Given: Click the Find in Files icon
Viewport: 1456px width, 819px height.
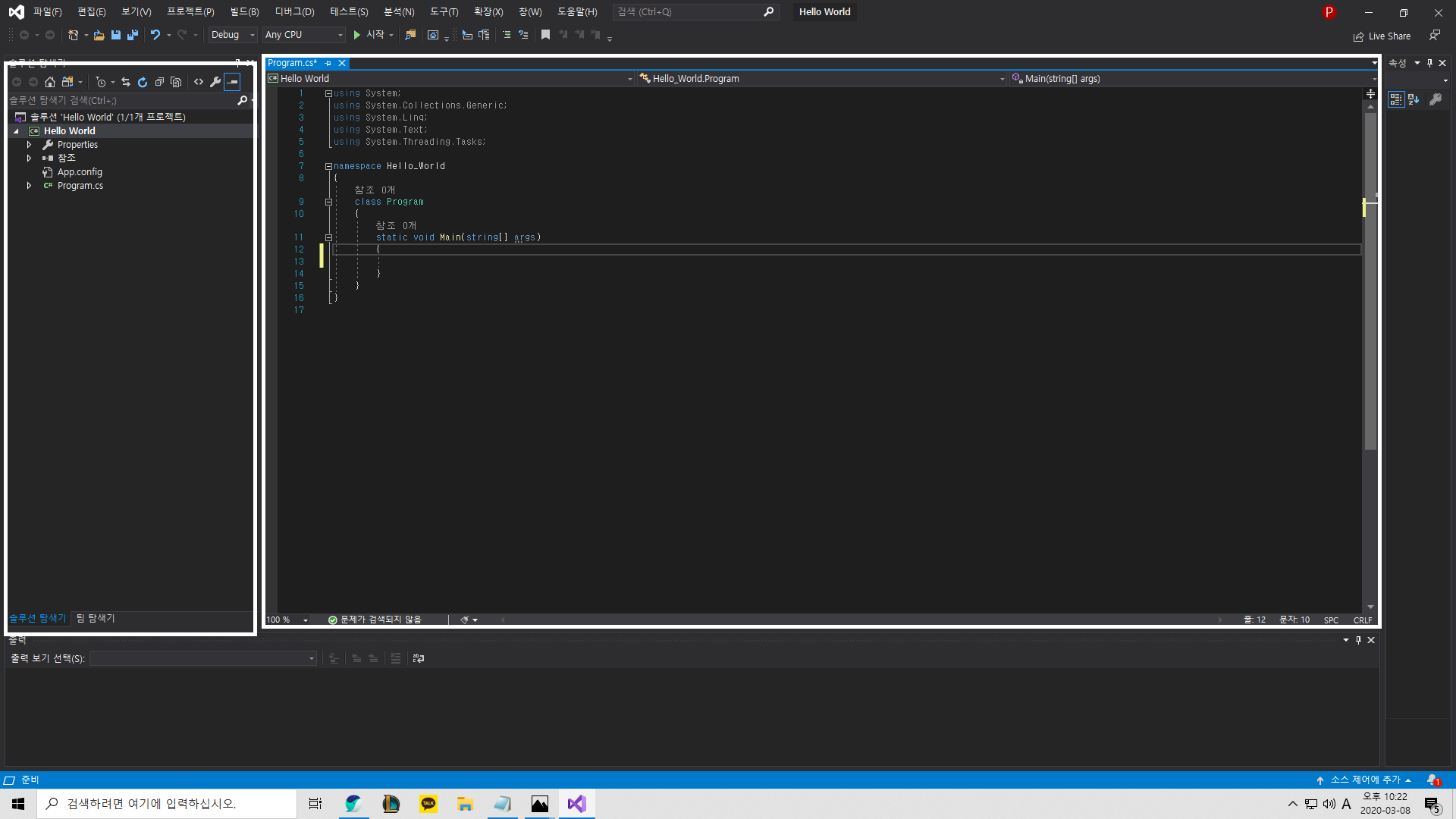Looking at the screenshot, I should coord(410,35).
